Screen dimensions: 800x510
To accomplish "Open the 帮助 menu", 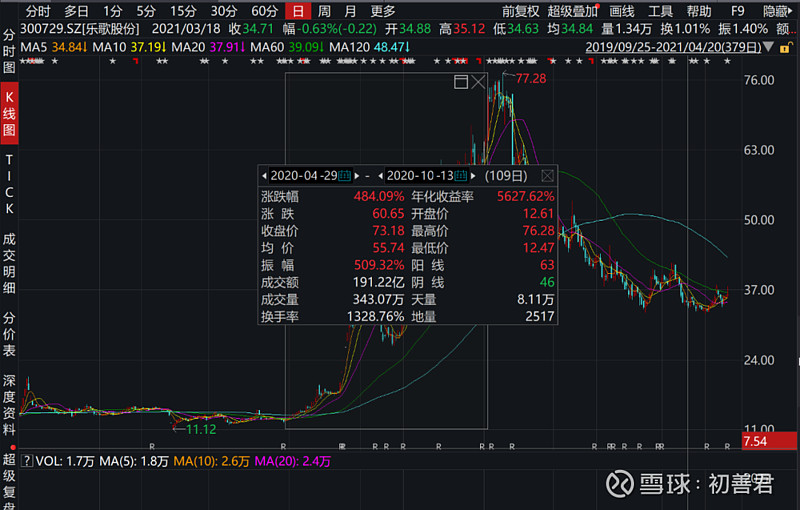I will (x=699, y=11).
